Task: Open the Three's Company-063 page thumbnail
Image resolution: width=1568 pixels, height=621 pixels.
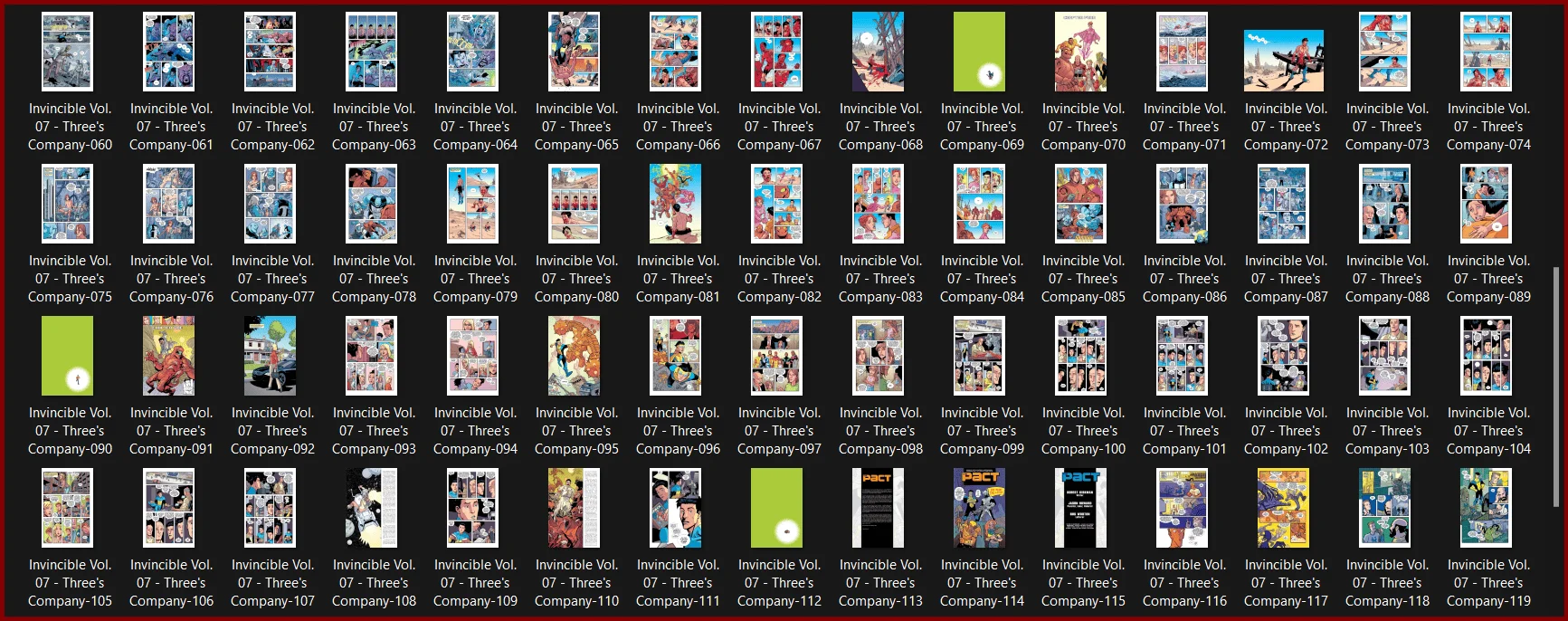Action: 371,52
